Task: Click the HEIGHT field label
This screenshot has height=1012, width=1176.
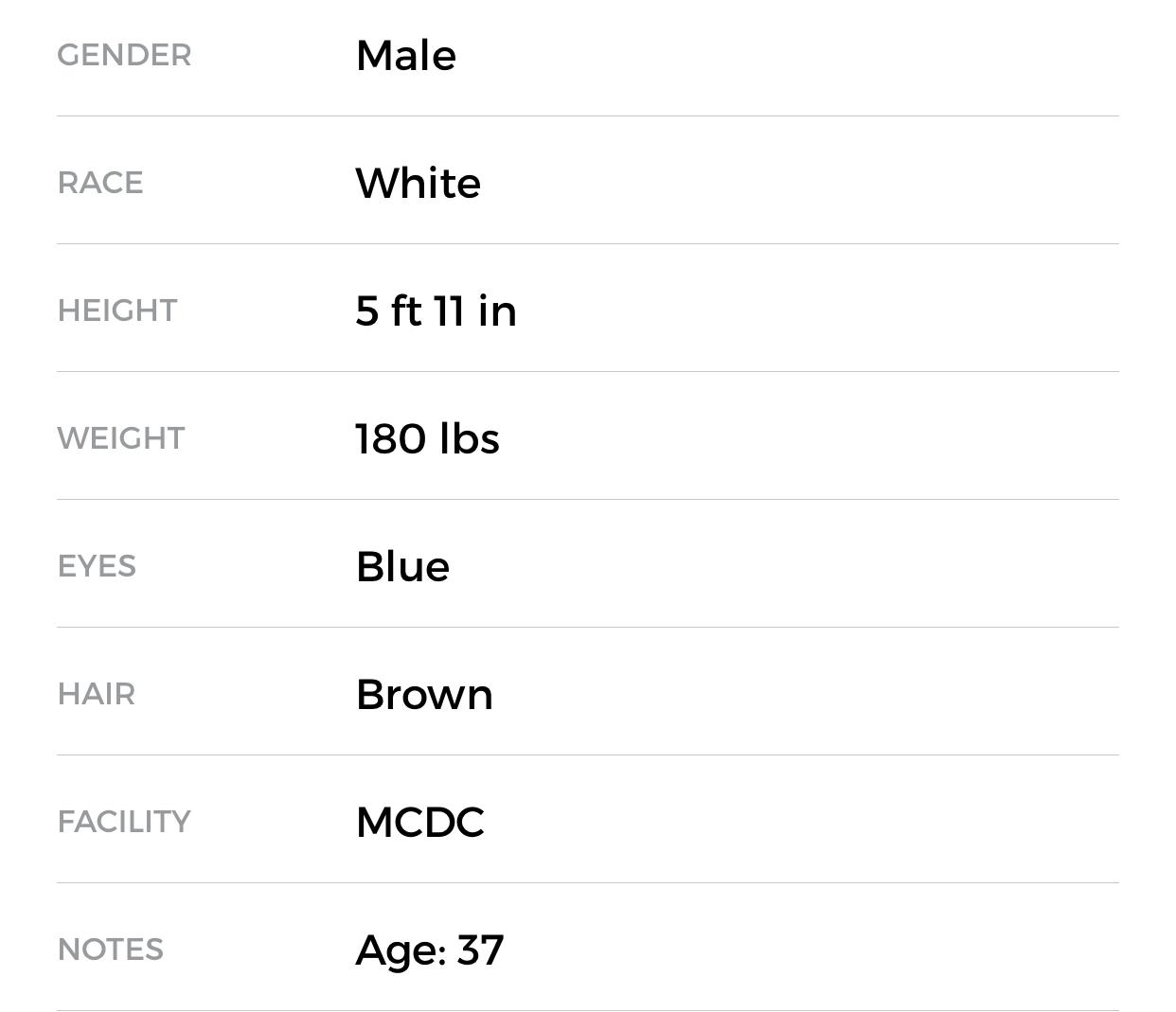Action: [x=117, y=311]
